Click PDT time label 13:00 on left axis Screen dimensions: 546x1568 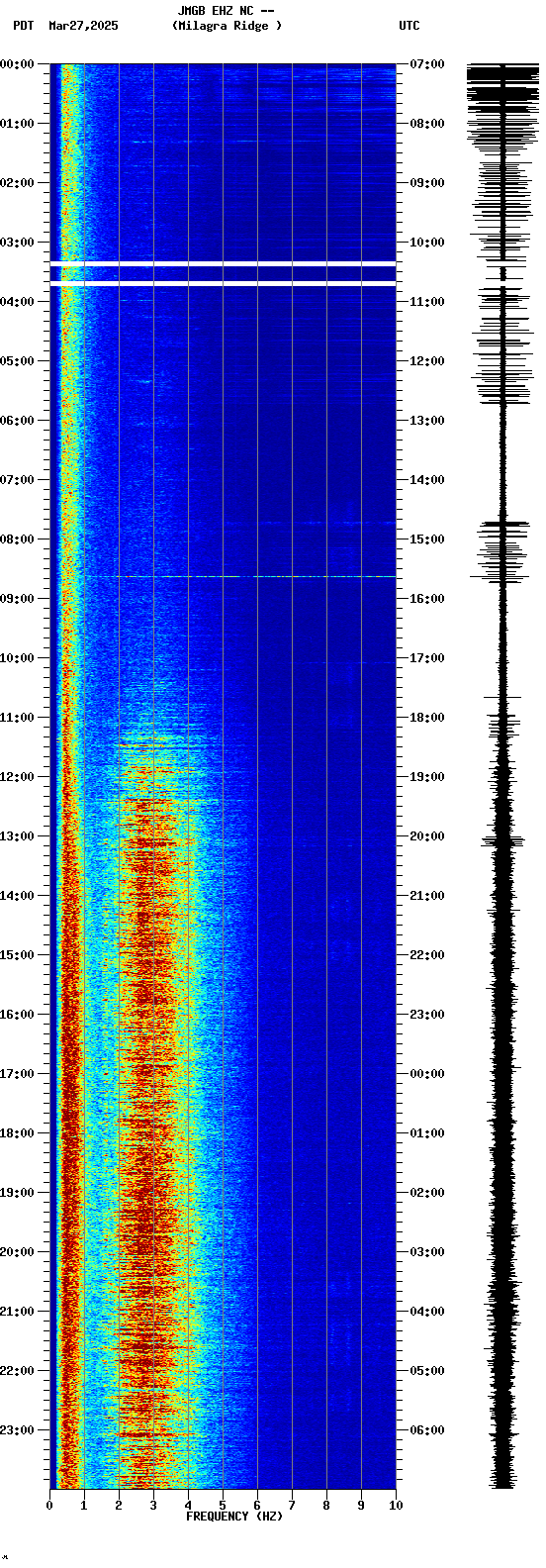[x=17, y=836]
